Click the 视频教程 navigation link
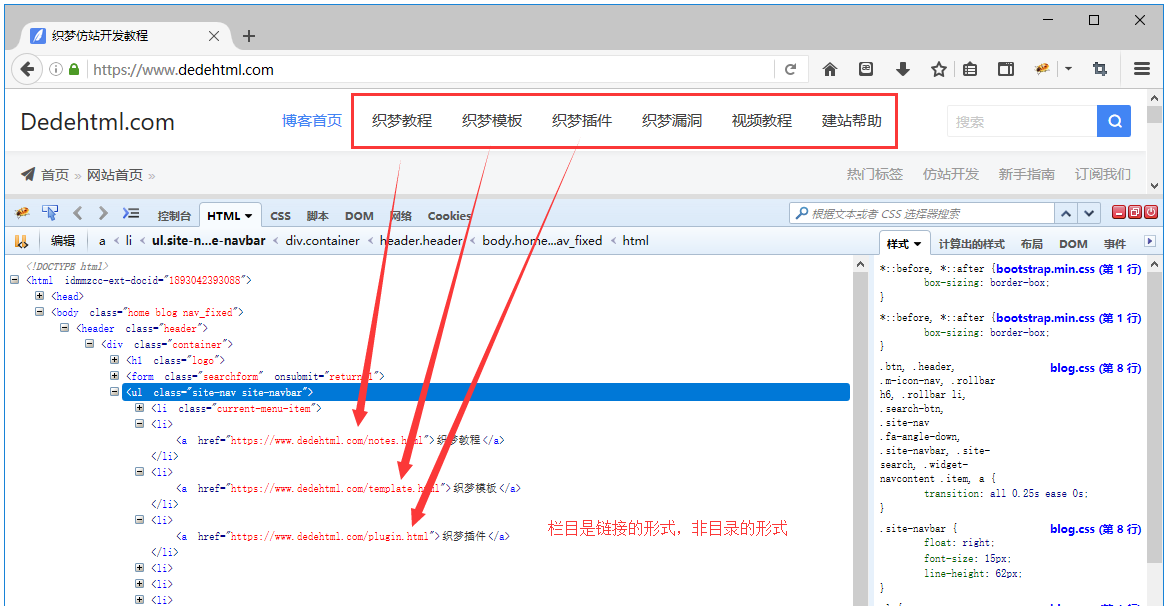Viewport: 1168px width, 606px height. (762, 121)
